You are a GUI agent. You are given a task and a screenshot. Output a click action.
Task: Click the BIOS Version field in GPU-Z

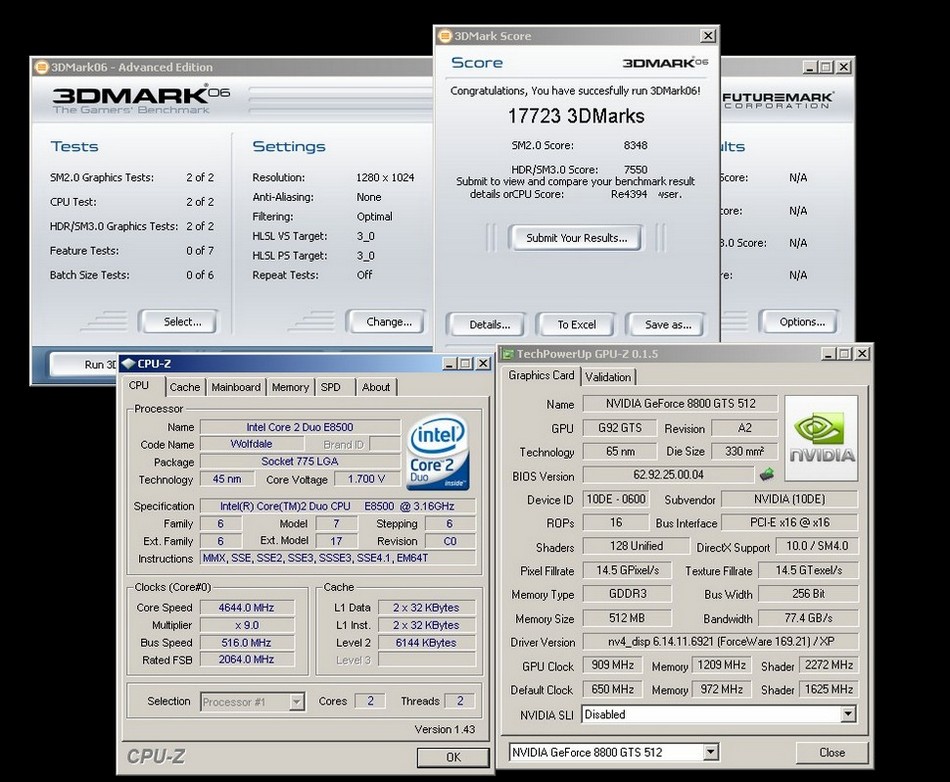(668, 475)
